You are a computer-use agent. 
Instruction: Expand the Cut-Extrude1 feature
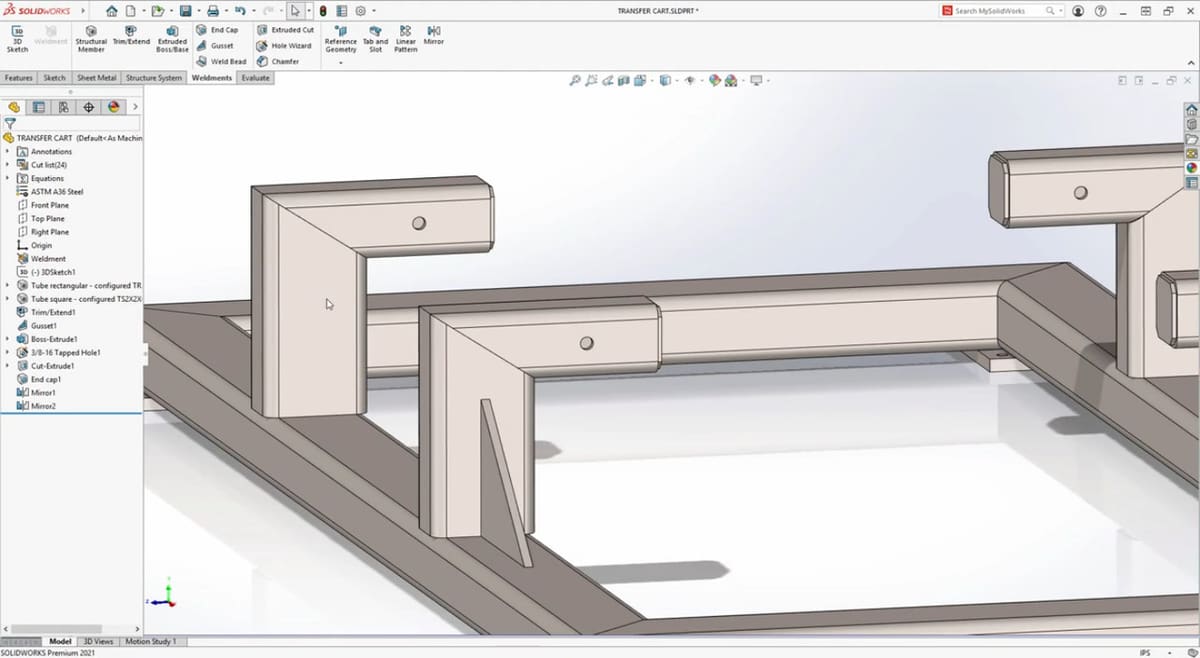tap(8, 366)
